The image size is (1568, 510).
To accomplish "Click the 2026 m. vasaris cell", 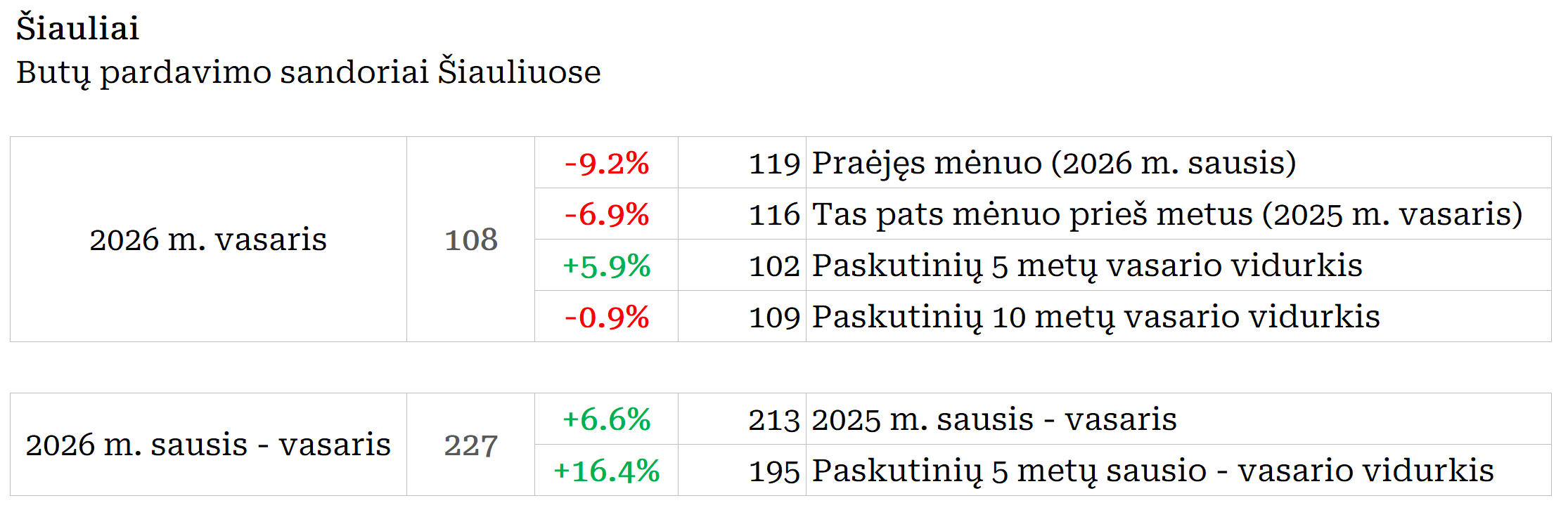I will click(x=208, y=240).
